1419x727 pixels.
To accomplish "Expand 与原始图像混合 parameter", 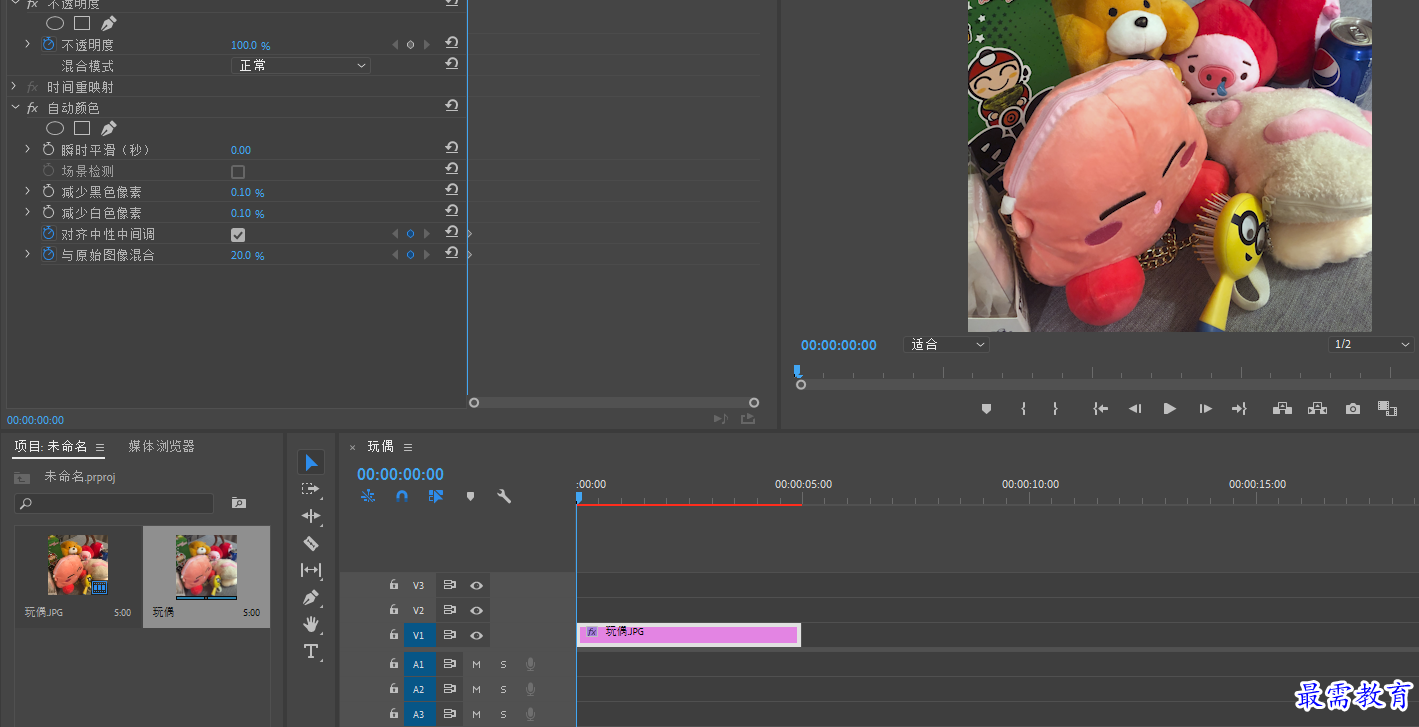I will [x=28, y=255].
